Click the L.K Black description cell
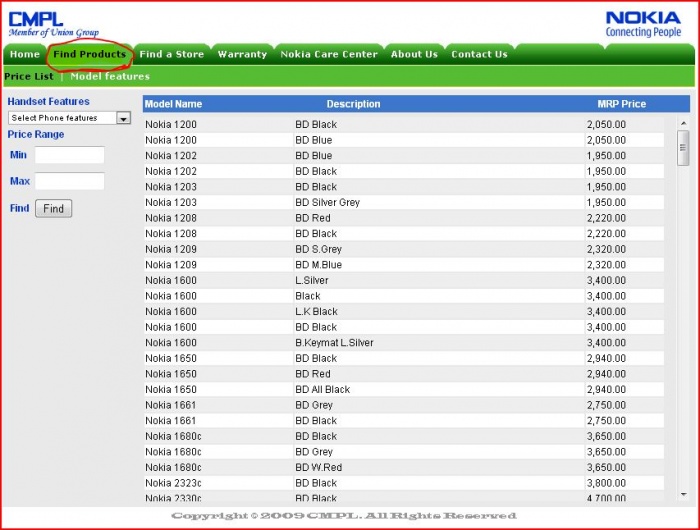Viewport: 700px width, 530px height. 317,312
